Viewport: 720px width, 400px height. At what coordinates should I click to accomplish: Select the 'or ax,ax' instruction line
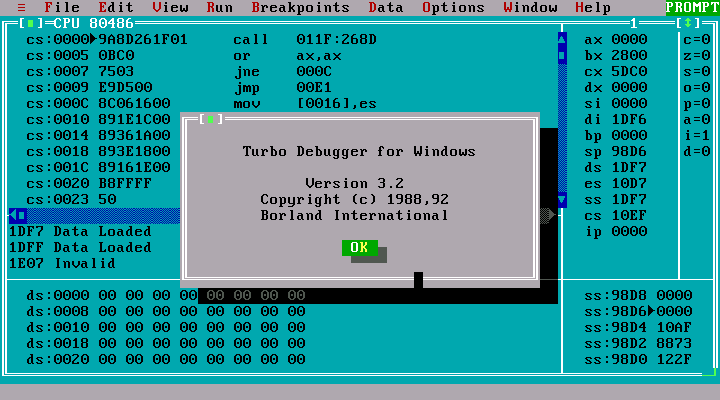point(184,56)
